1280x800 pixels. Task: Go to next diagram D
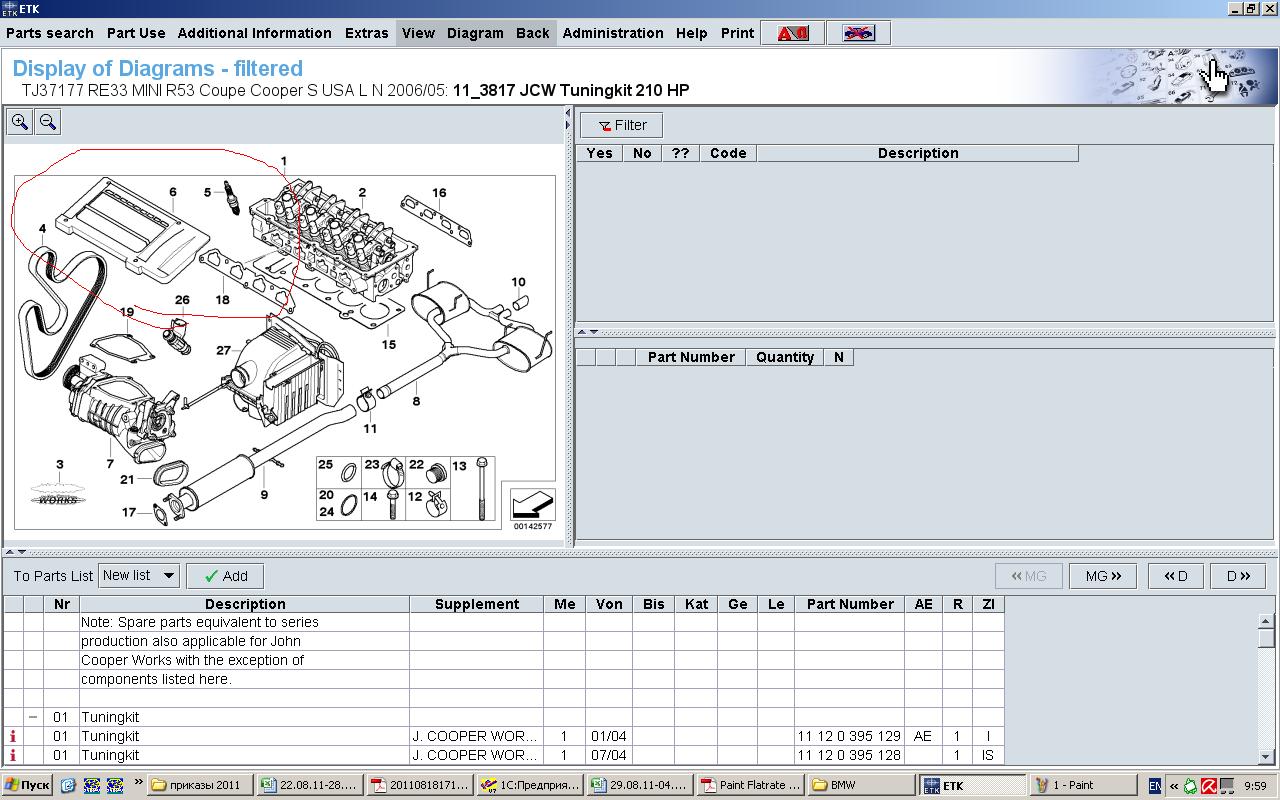[x=1238, y=576]
